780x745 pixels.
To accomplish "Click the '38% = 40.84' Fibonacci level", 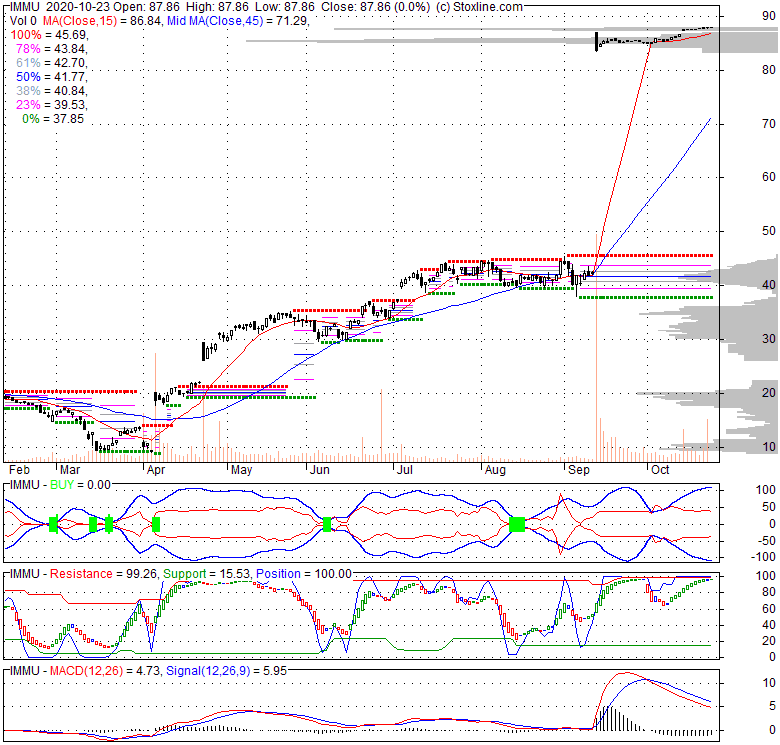I will click(52, 91).
